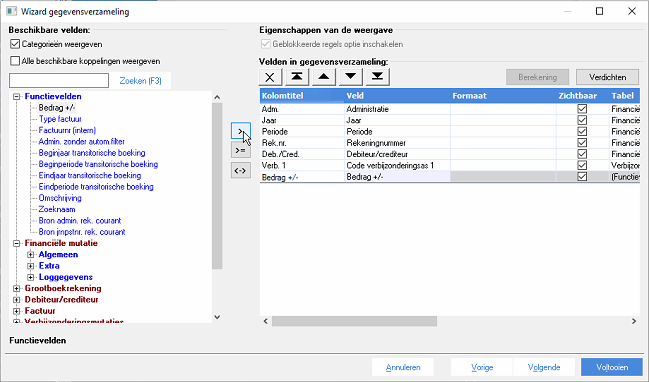649x382 pixels.
Task: Enable Alle beschikbare koppelingen weergeven
Action: pos(15,61)
